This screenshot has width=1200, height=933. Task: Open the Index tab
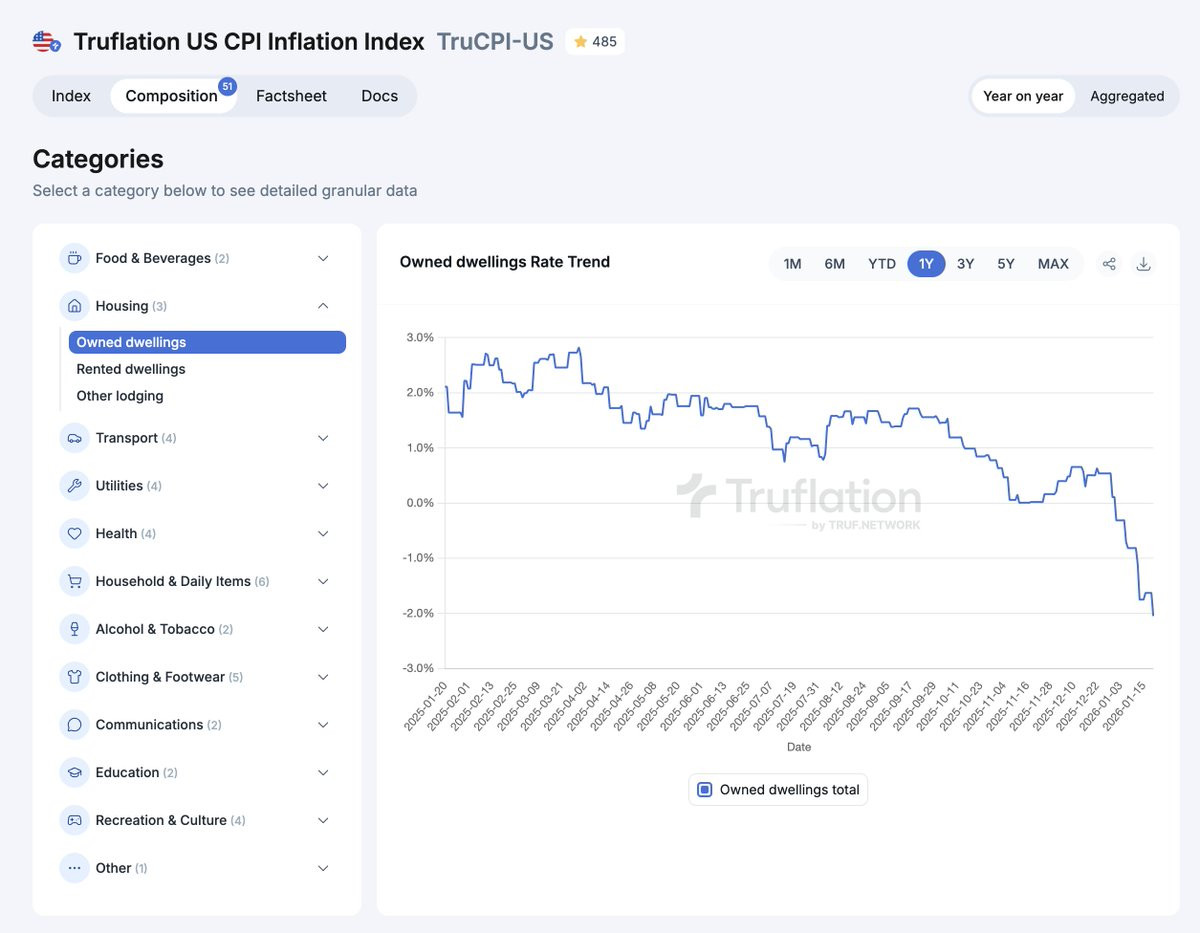[71, 96]
